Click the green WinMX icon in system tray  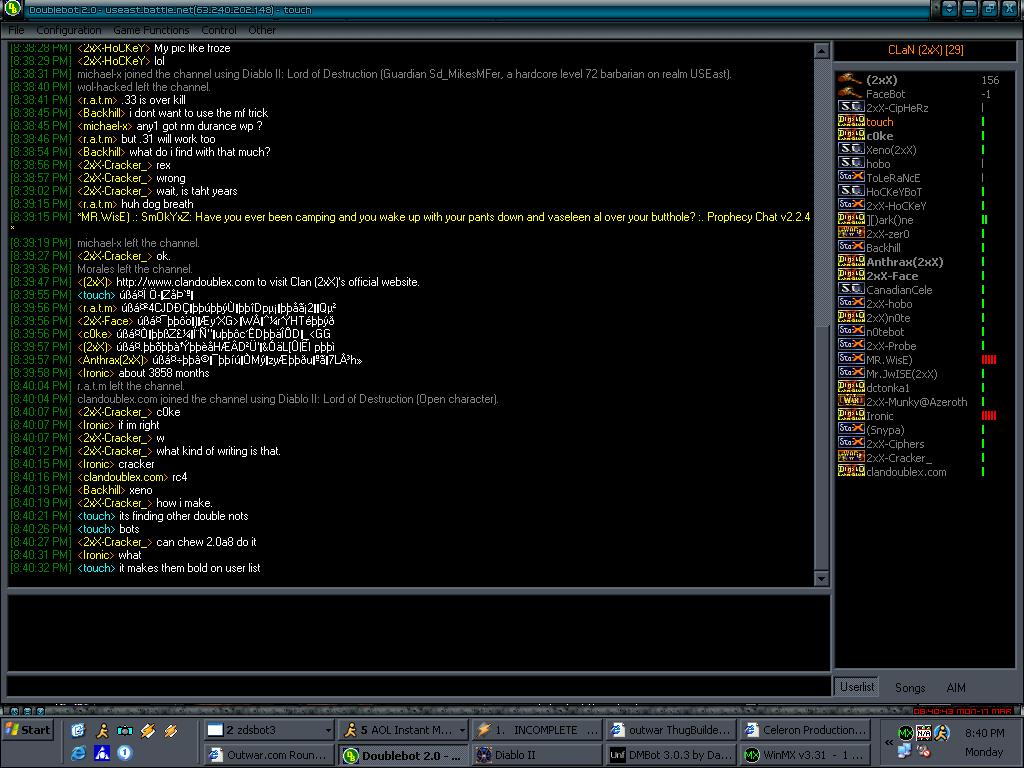point(905,733)
